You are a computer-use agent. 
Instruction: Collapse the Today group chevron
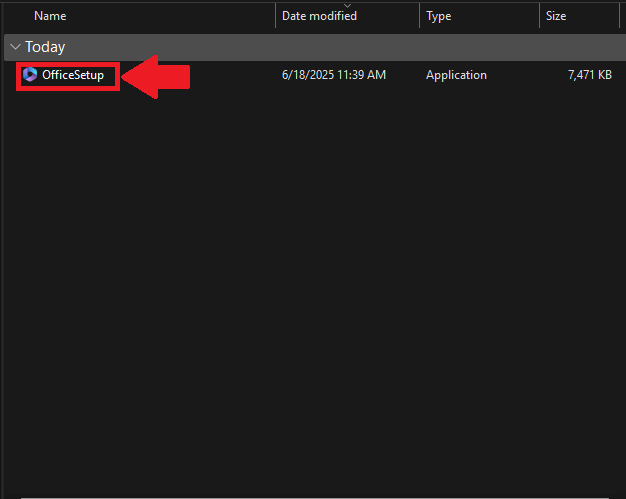[15, 47]
